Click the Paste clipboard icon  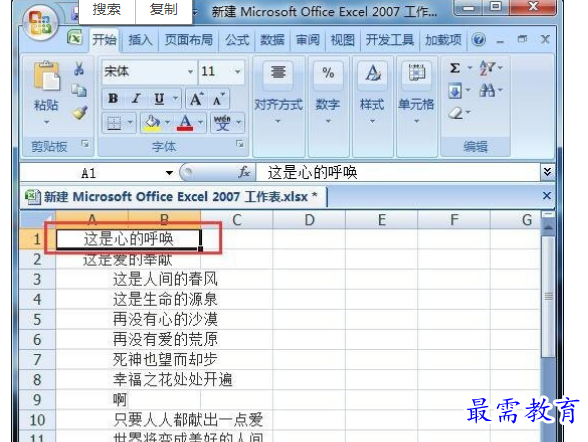[46, 76]
